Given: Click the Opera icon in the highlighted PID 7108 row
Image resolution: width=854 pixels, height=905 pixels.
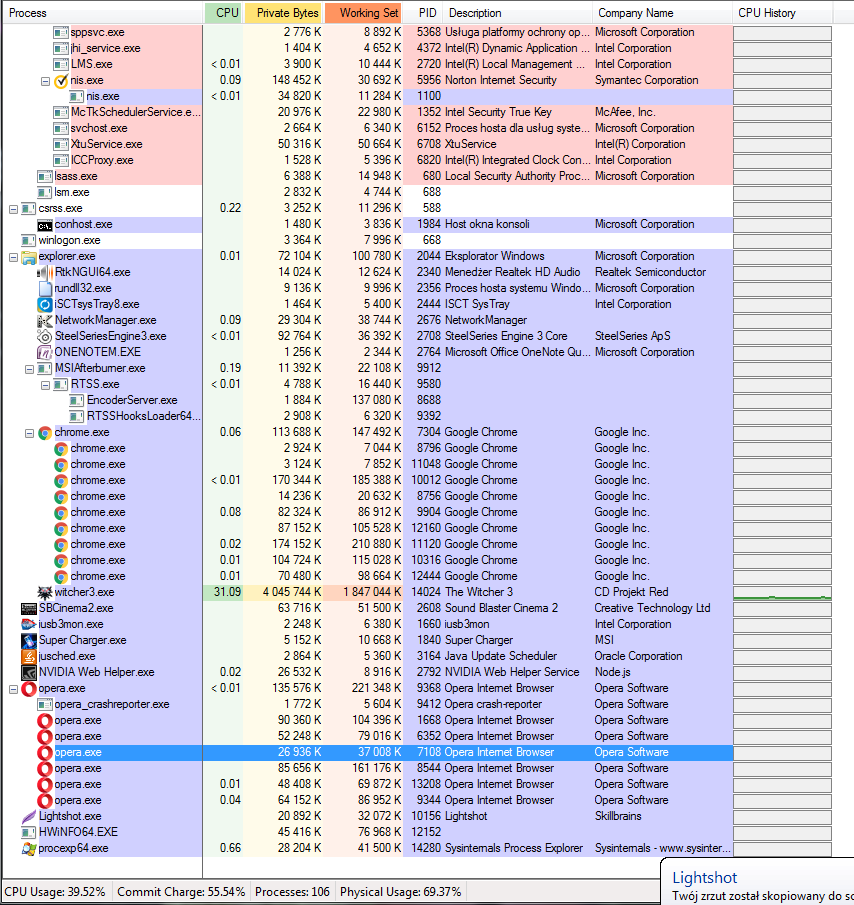Looking at the screenshot, I should 45,753.
